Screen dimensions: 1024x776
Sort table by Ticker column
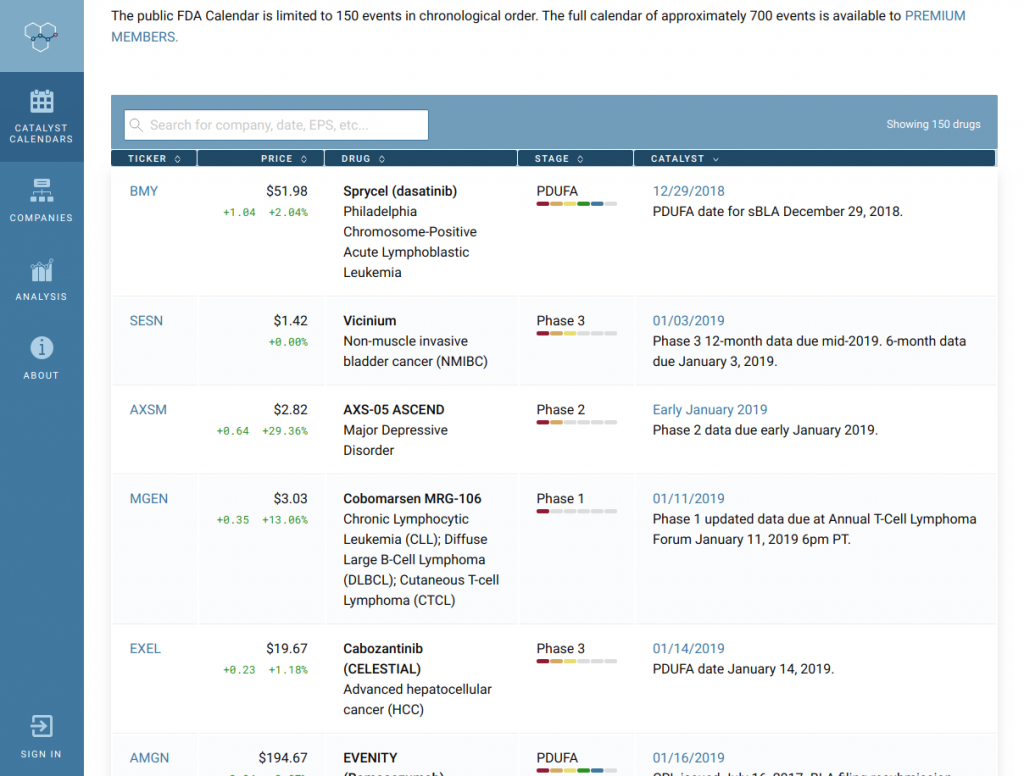coord(154,159)
